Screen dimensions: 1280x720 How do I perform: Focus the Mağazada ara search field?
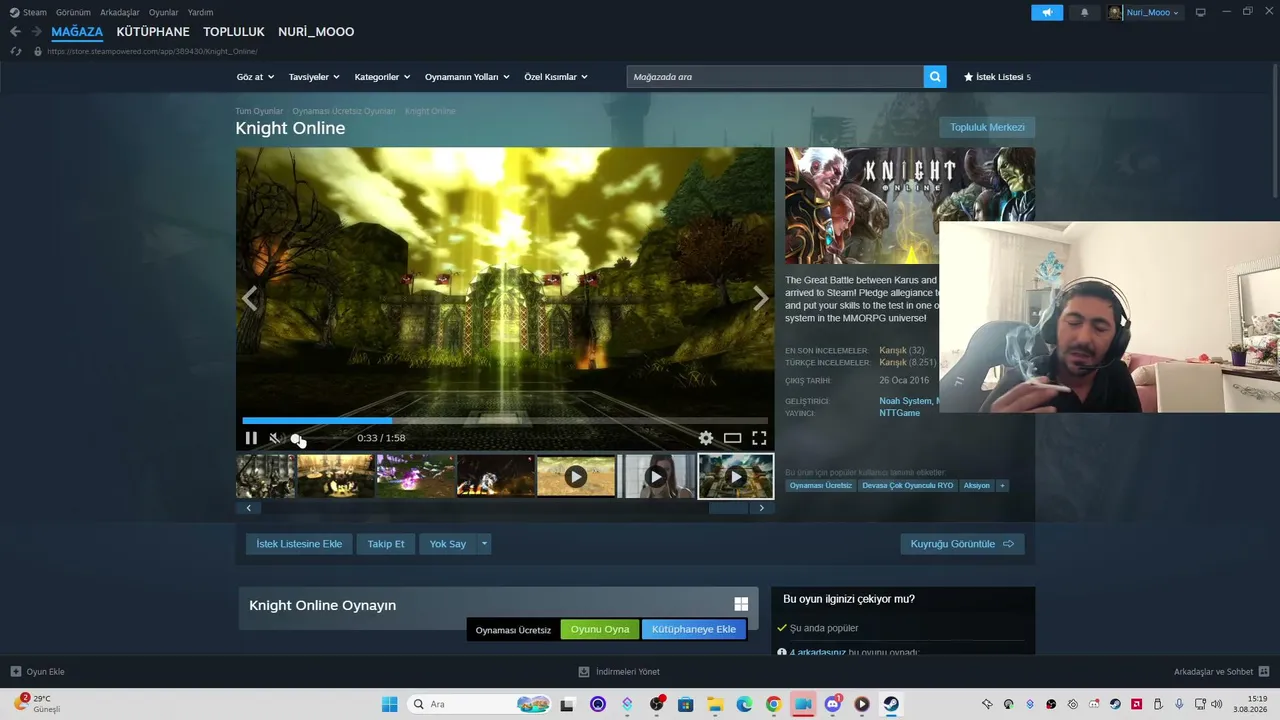tap(775, 77)
